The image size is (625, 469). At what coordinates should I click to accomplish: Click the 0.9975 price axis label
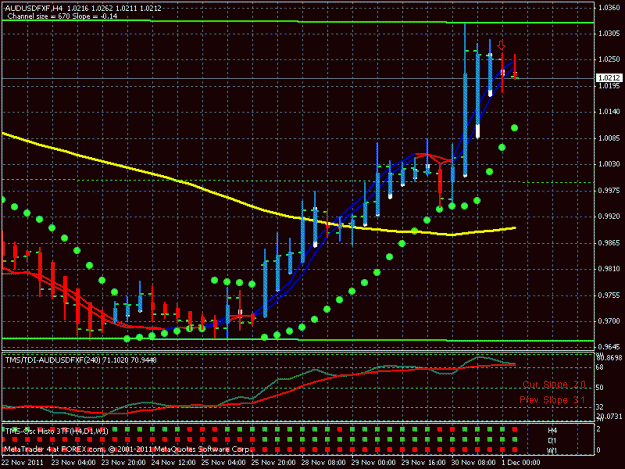pos(609,190)
